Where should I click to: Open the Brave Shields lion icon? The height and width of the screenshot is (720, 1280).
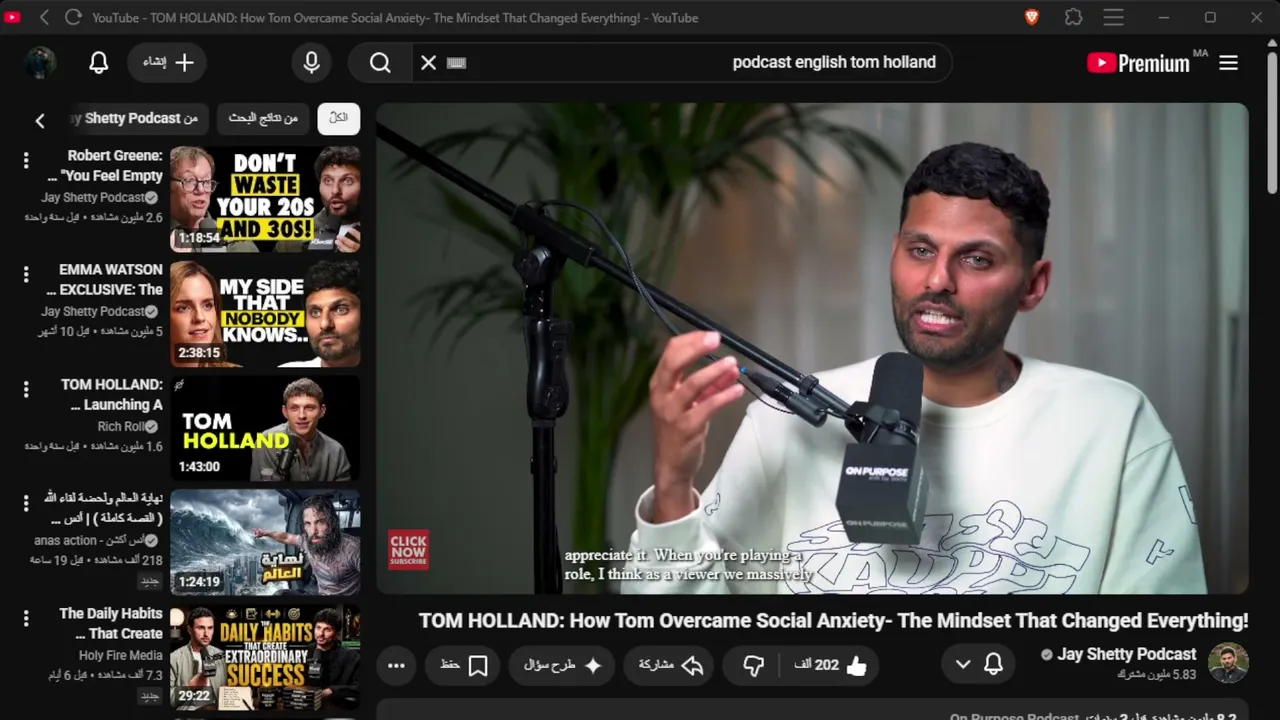(x=1032, y=17)
